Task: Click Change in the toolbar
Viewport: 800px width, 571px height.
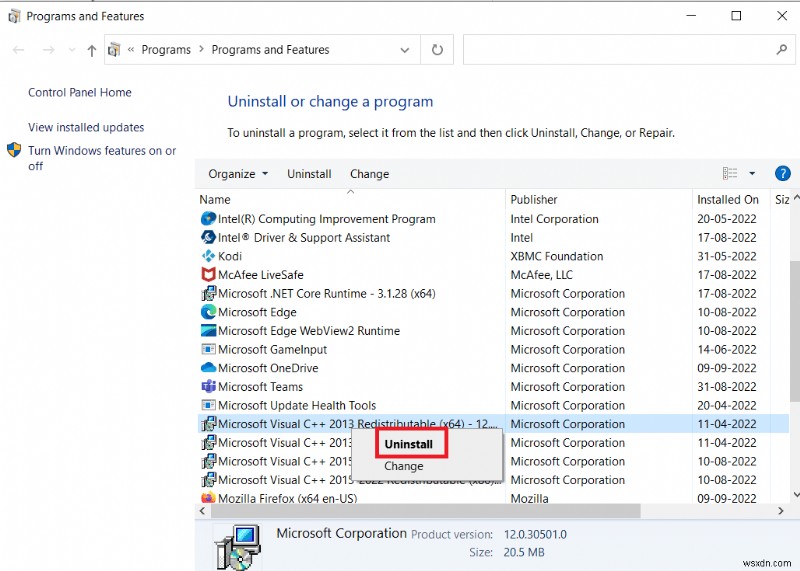Action: click(x=369, y=174)
